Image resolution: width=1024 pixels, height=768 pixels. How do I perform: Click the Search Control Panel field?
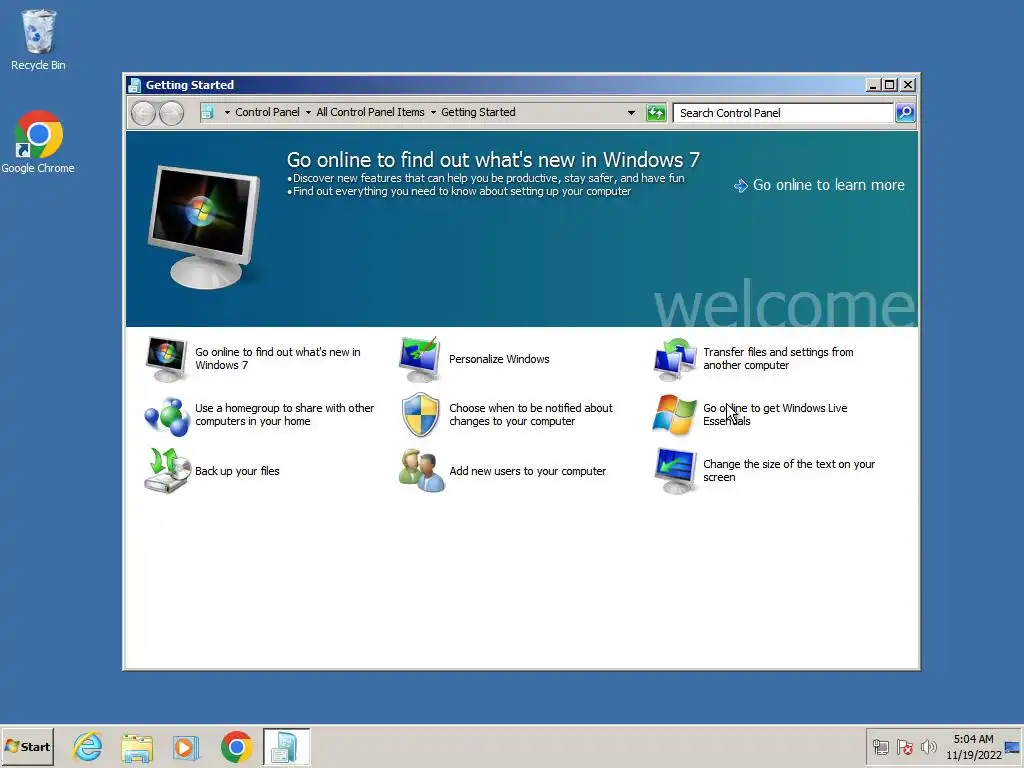(782, 113)
